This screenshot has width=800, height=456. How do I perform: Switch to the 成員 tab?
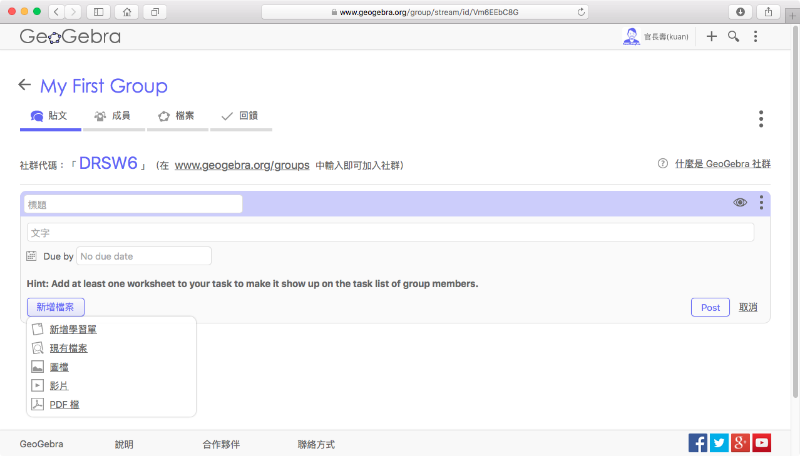[113, 116]
